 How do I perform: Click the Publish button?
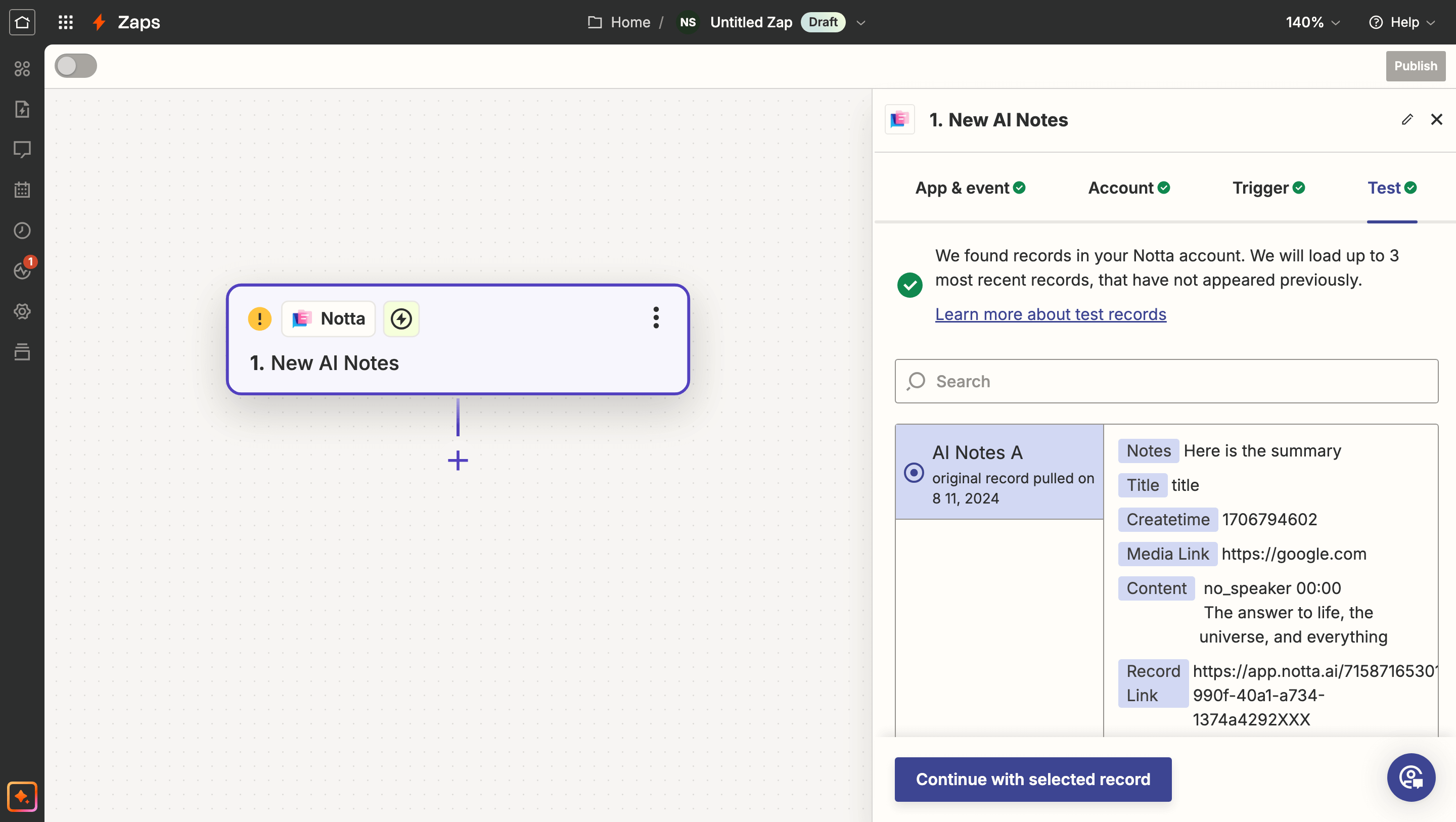point(1416,66)
